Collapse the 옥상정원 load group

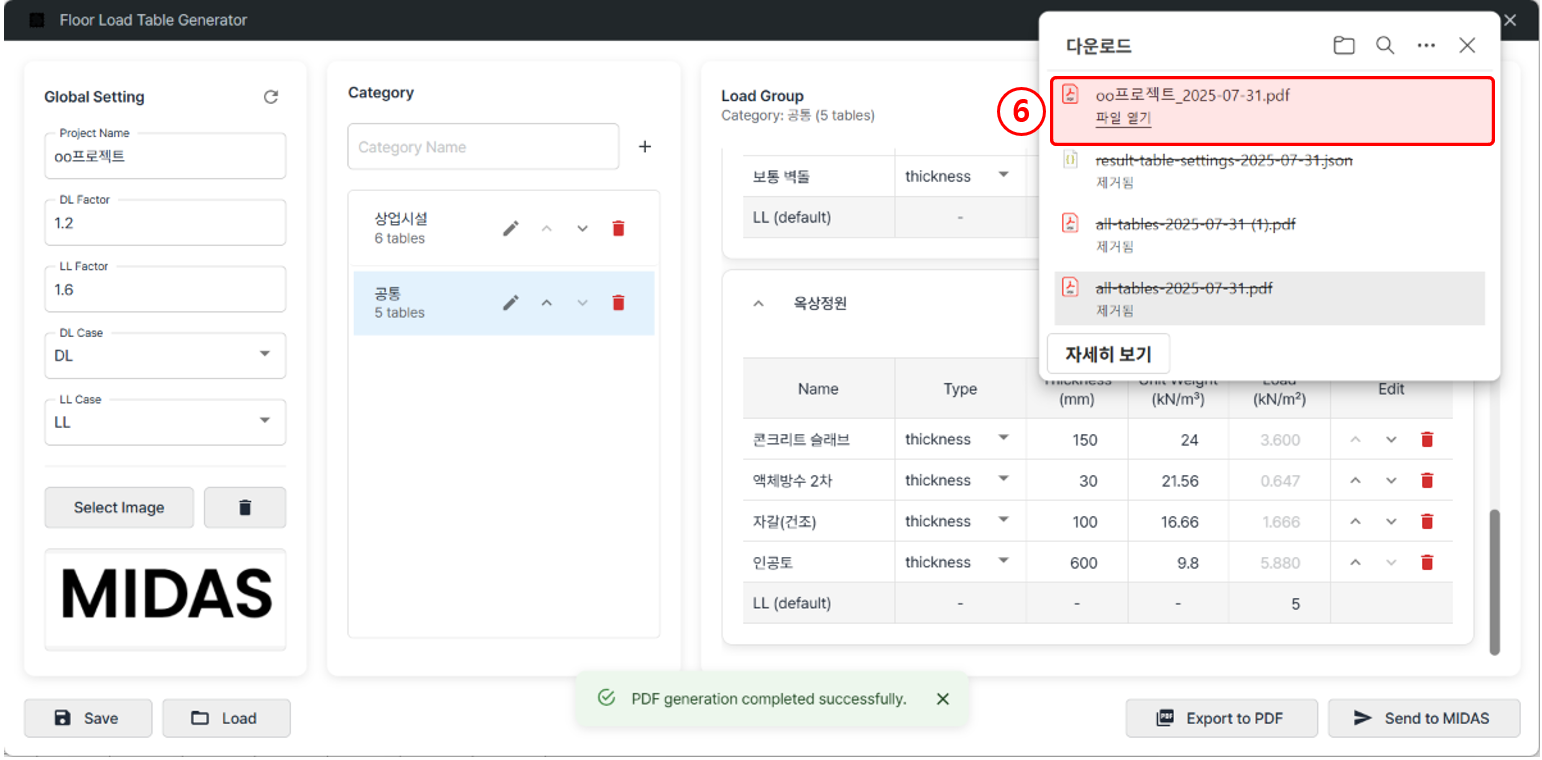758,303
